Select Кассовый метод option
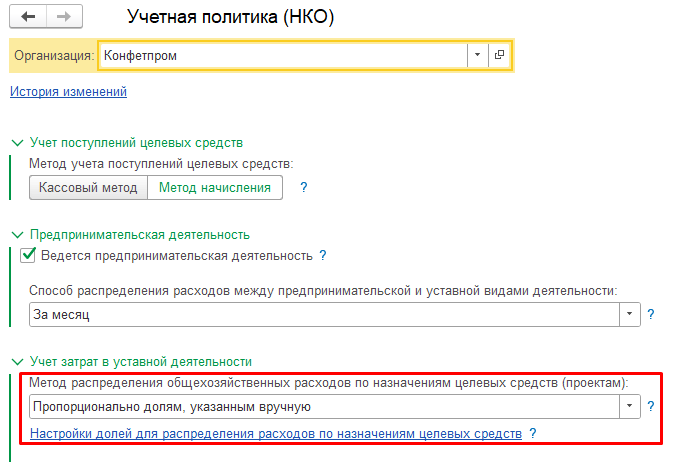678x462 pixels. tap(88, 188)
